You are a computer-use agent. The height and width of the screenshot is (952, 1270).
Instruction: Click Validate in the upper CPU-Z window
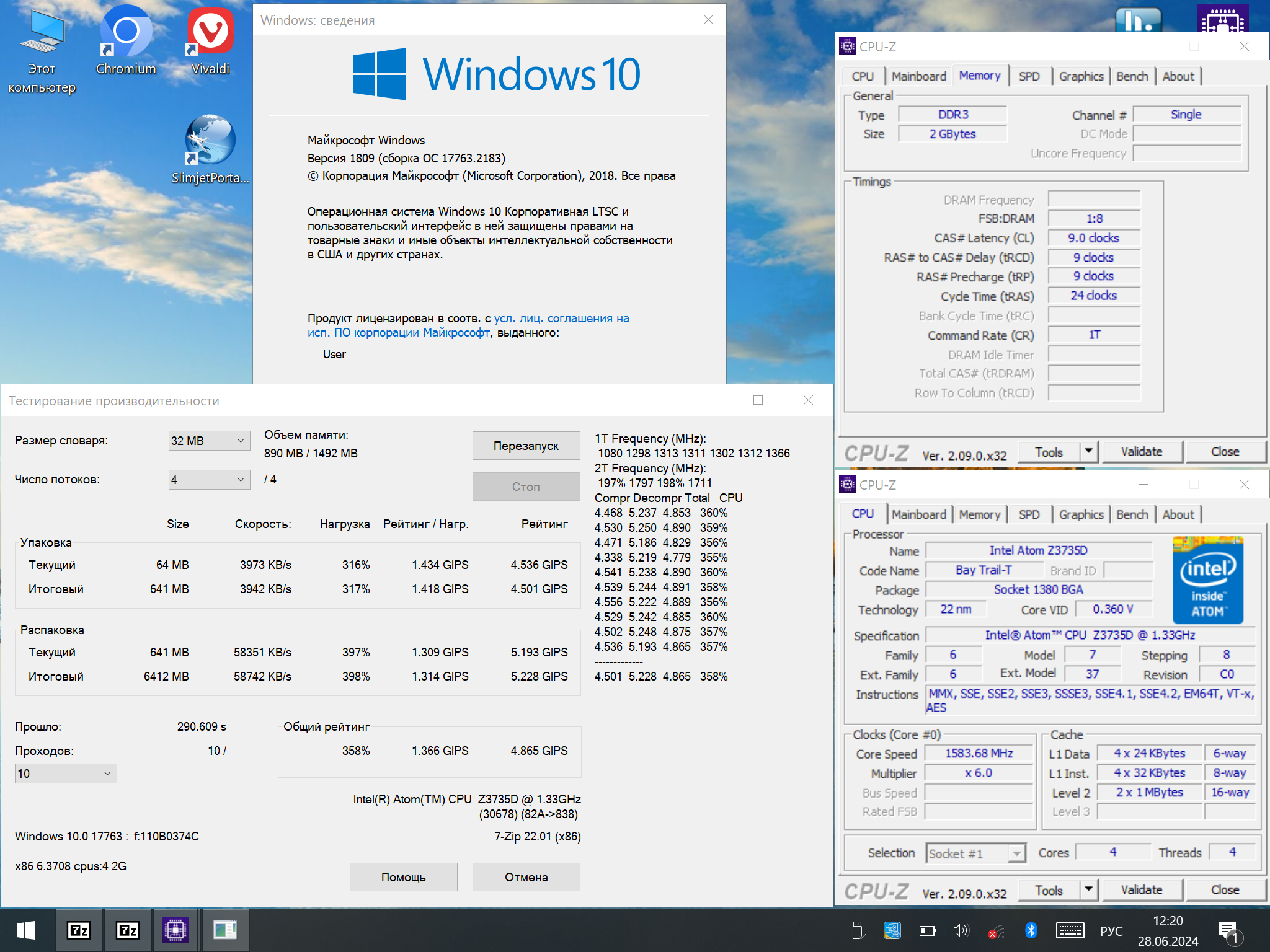coord(1142,452)
